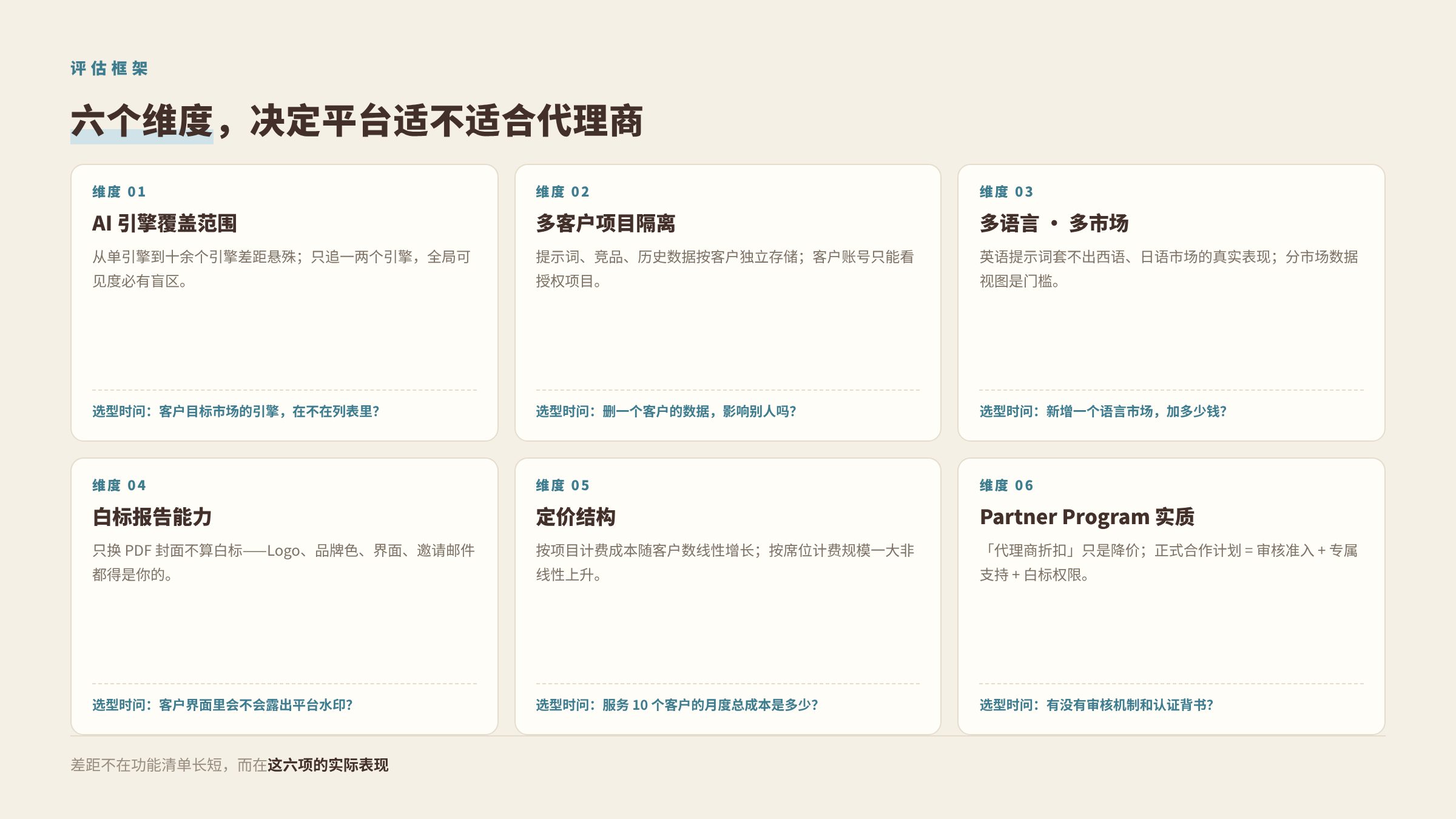Select the 维度 04 label
1456x819 pixels.
120,485
